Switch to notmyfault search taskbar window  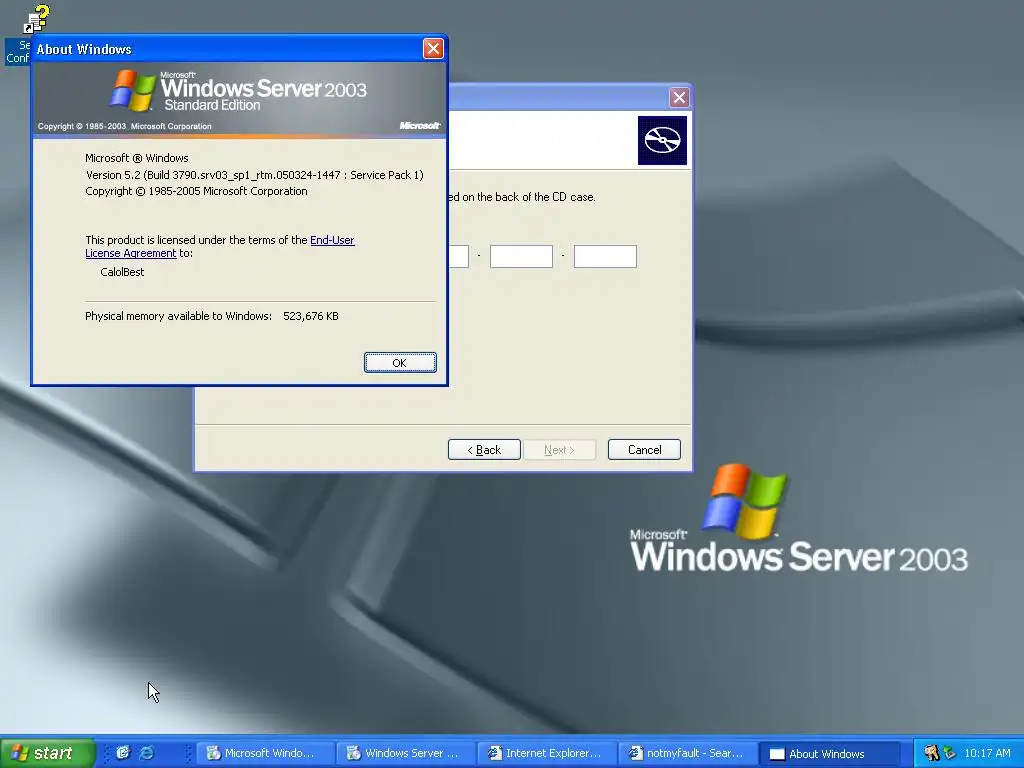pyautogui.click(x=688, y=753)
